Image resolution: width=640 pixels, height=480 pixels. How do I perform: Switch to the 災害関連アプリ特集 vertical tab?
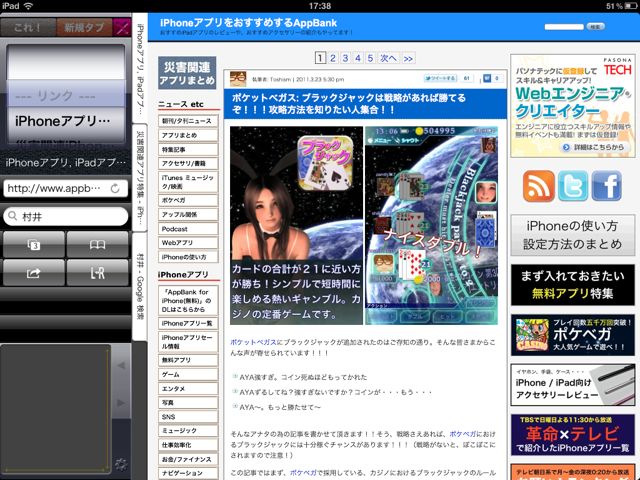coord(140,178)
